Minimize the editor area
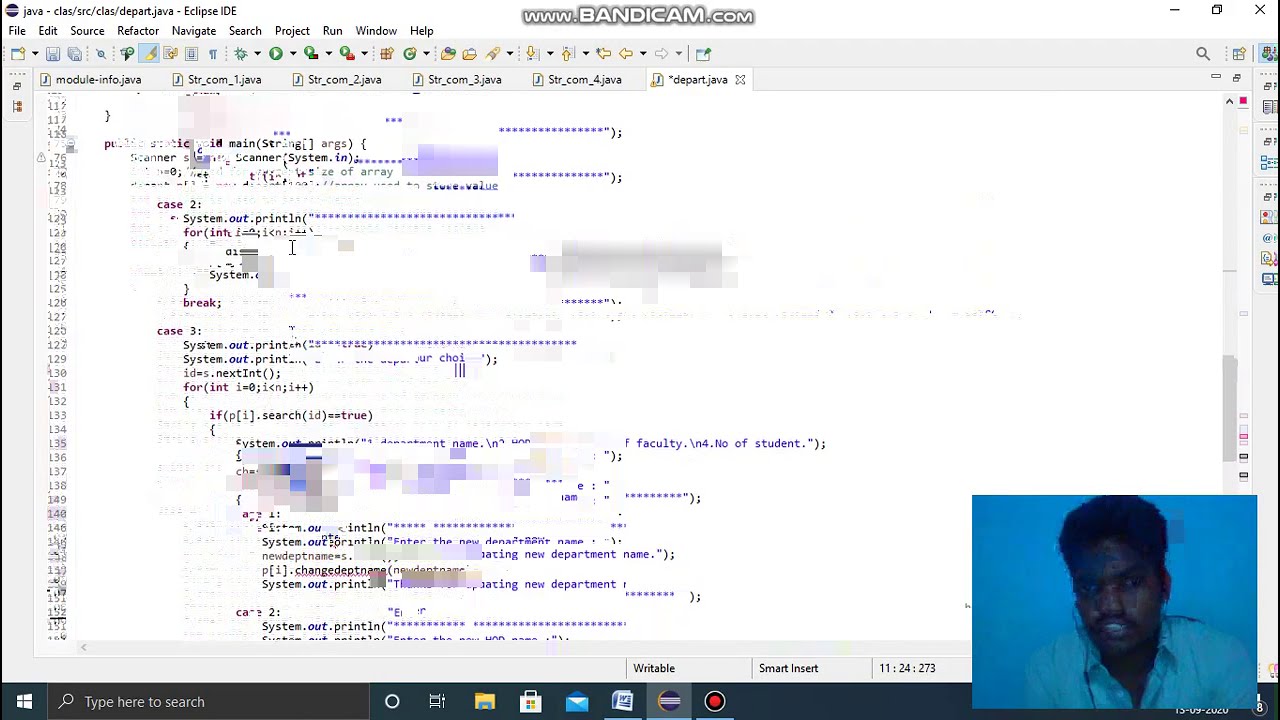The height and width of the screenshot is (720, 1280). coord(1216,77)
